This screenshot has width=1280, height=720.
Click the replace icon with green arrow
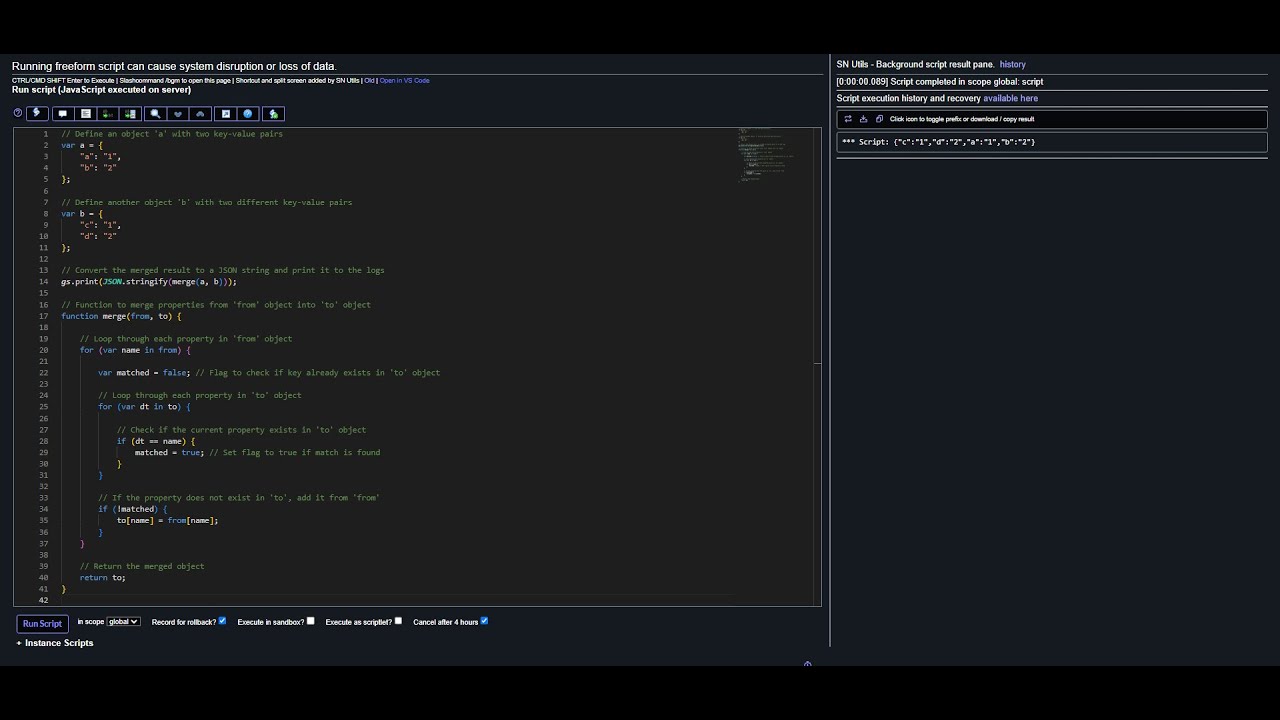coord(108,114)
